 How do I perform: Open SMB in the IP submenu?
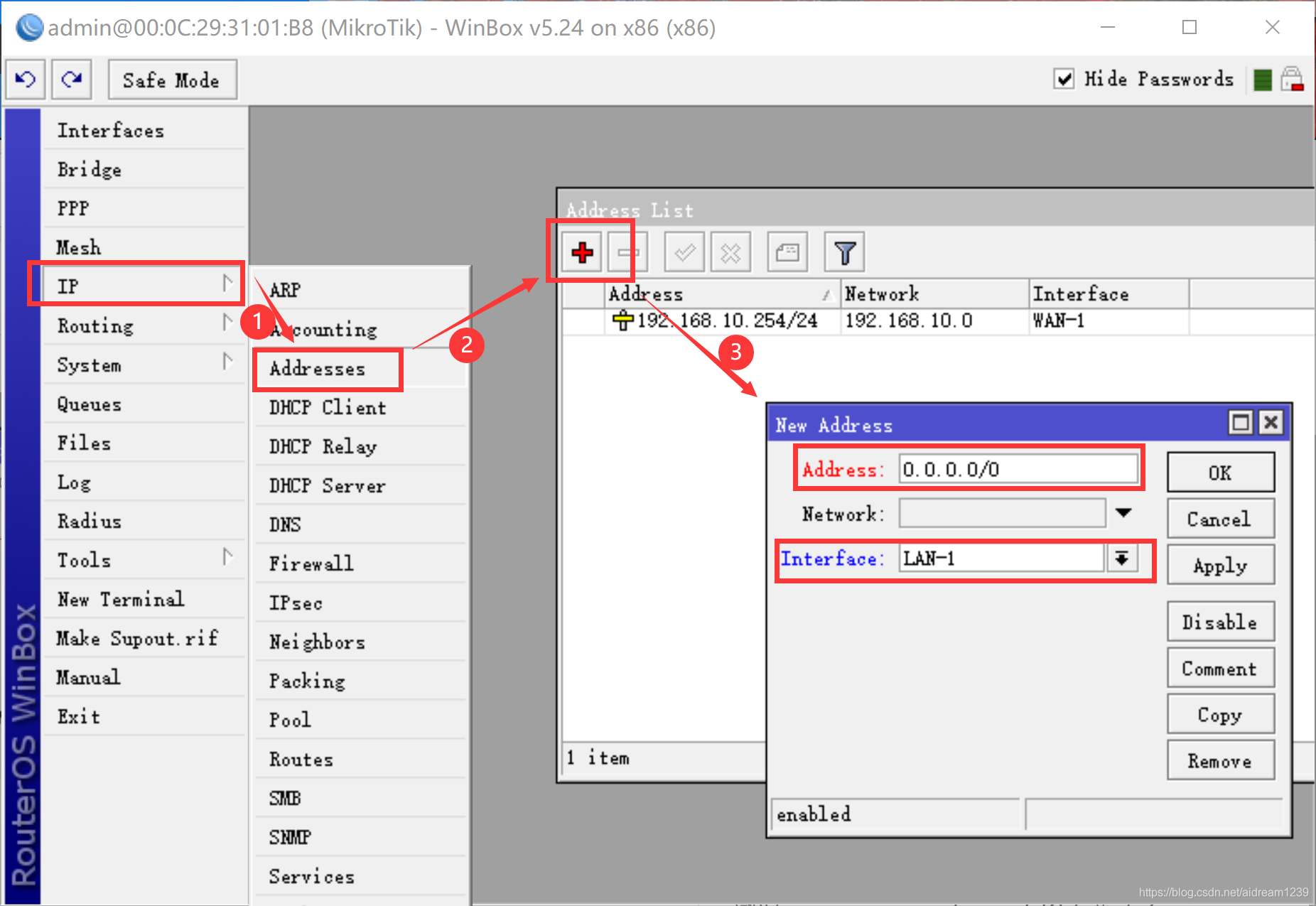tap(360, 798)
